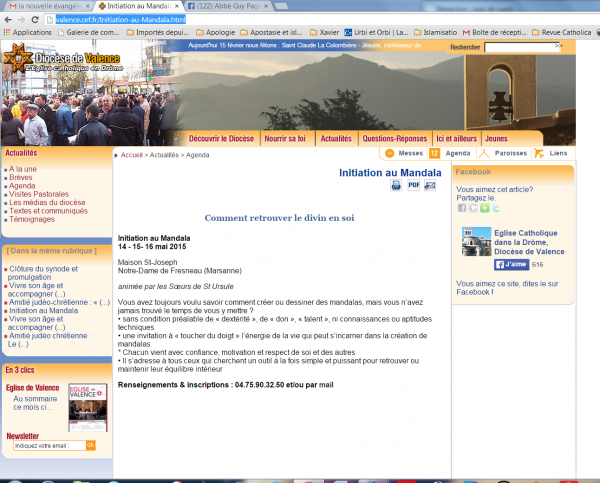Viewport: 600px width, 483px height.
Task: Close the Abbé Guy Pagès Facebook tab
Action: pos(266,6)
